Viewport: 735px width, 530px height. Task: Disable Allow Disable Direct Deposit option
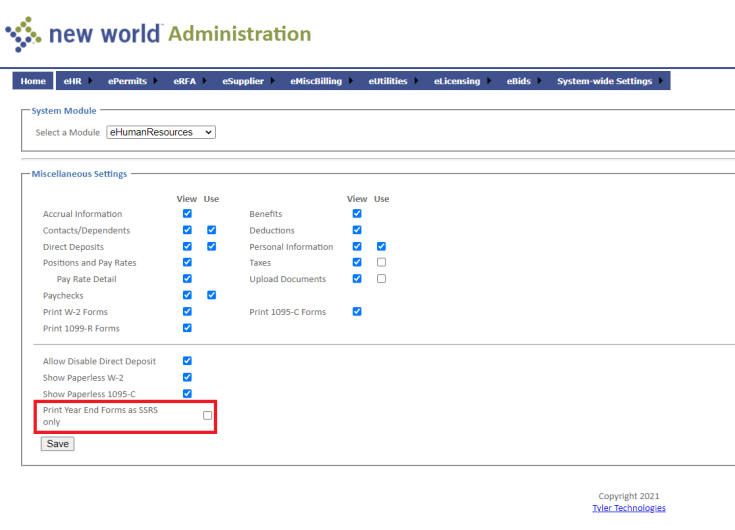pos(187,361)
